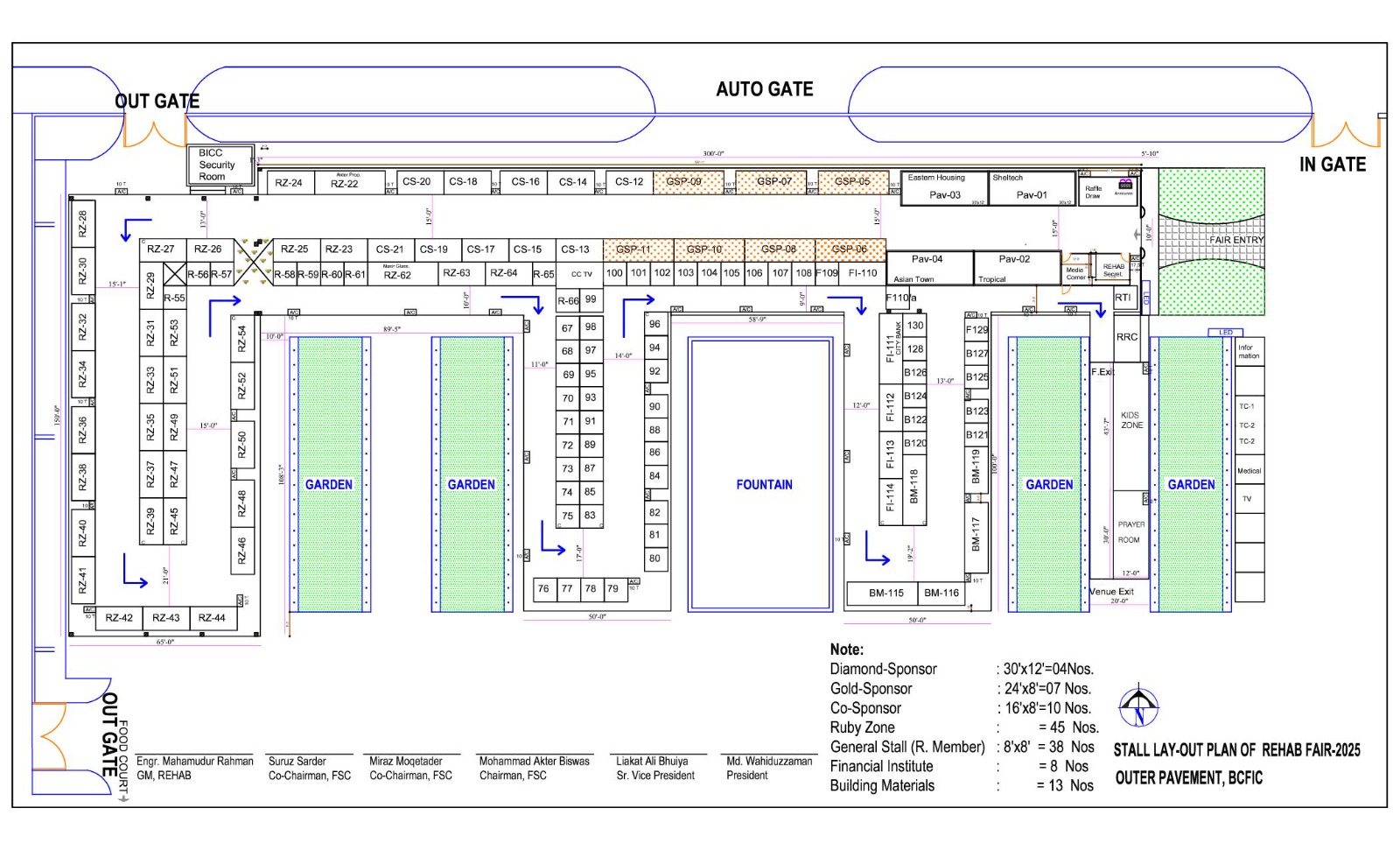This screenshot has width=1400, height=850.
Task: Click the crossed-out box left of R-56
Action: (174, 274)
